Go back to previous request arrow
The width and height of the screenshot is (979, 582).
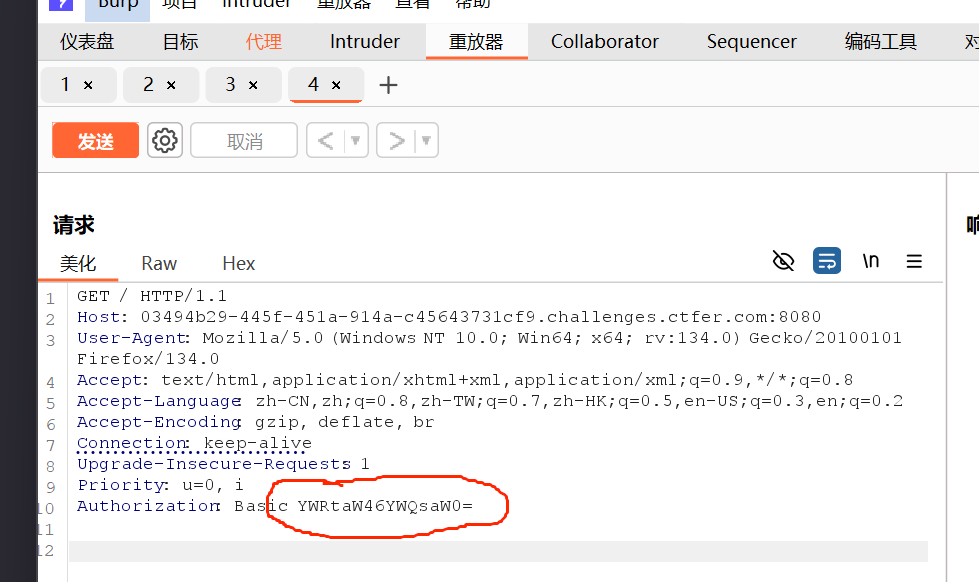click(x=325, y=141)
